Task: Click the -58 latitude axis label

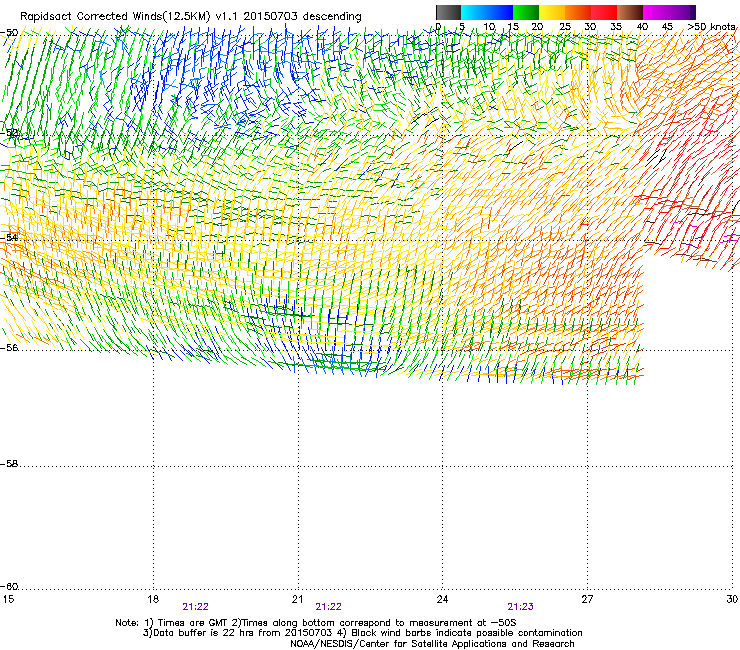Action: pyautogui.click(x=9, y=464)
